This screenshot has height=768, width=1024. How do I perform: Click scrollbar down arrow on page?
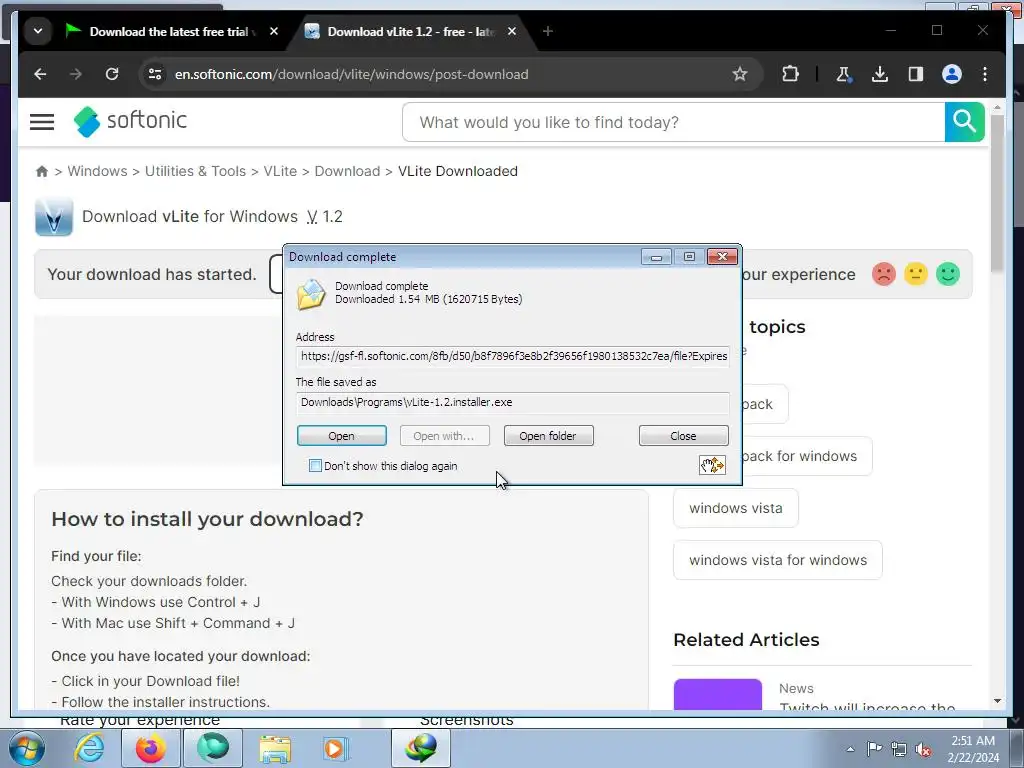pos(997,701)
